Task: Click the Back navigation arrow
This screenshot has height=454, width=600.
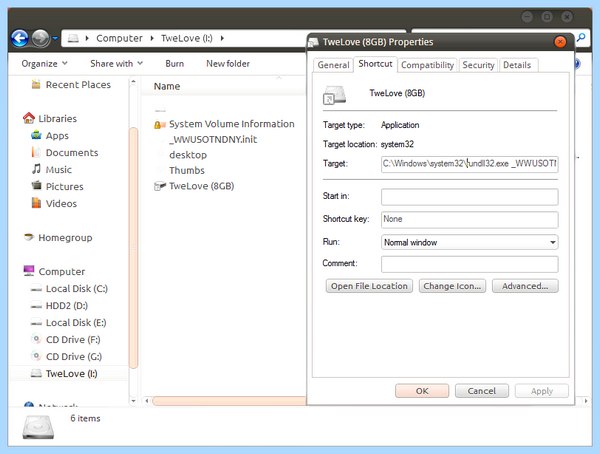Action: [20, 38]
